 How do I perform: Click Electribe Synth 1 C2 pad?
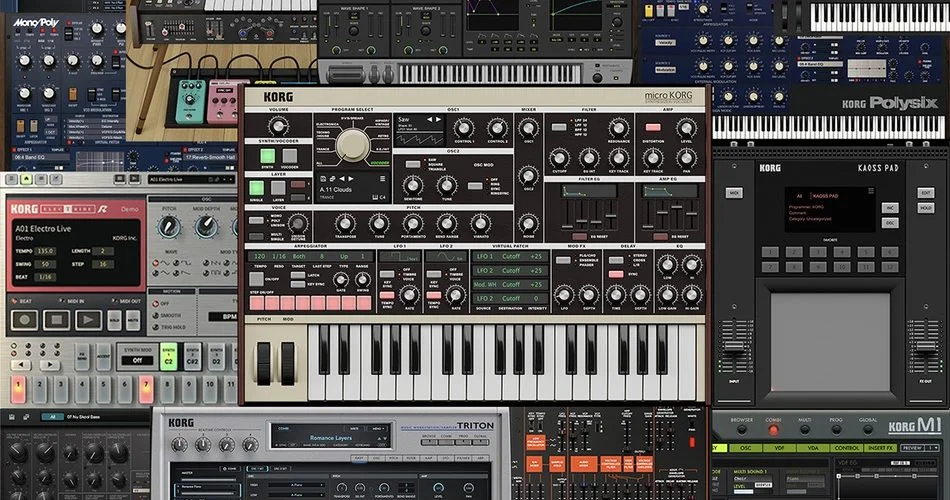(168, 356)
